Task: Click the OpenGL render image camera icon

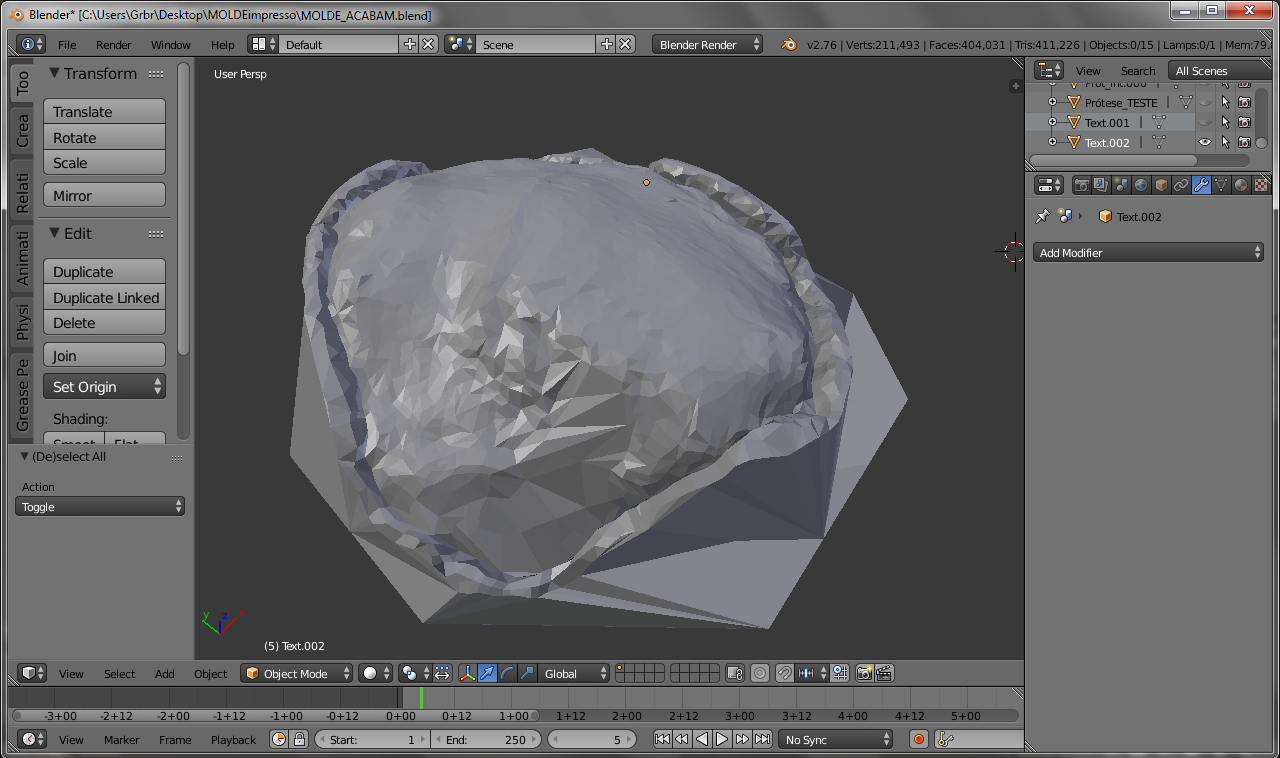Action: click(865, 673)
